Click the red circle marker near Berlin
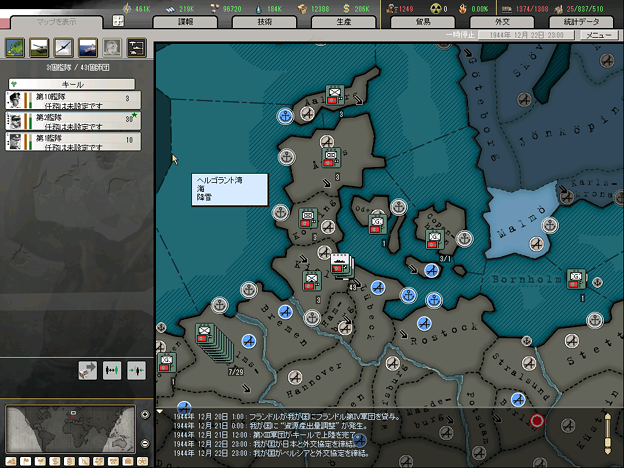Screen dimensions: 624x468 pos(537,420)
